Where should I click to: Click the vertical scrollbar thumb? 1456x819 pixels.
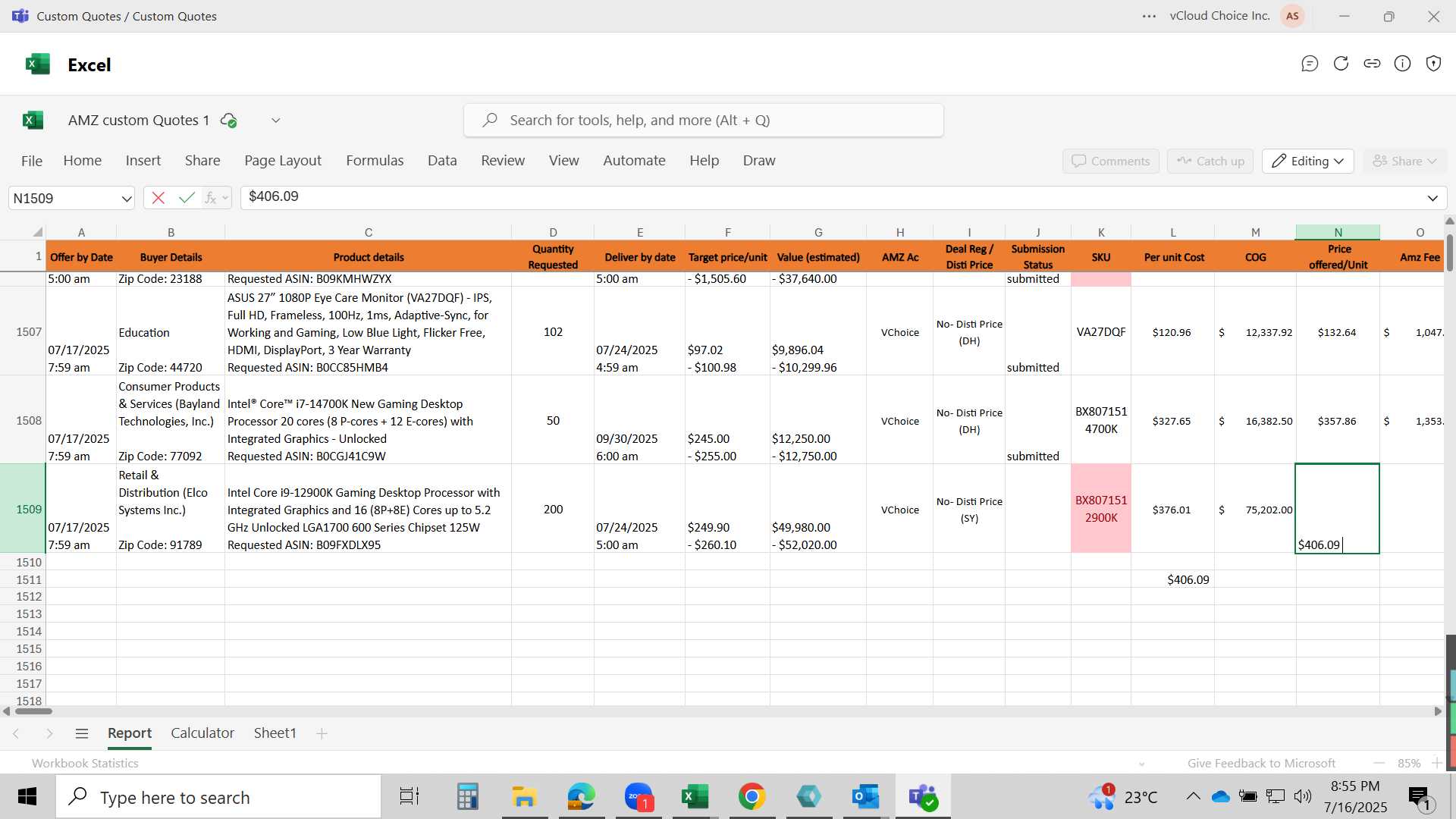click(x=1450, y=253)
